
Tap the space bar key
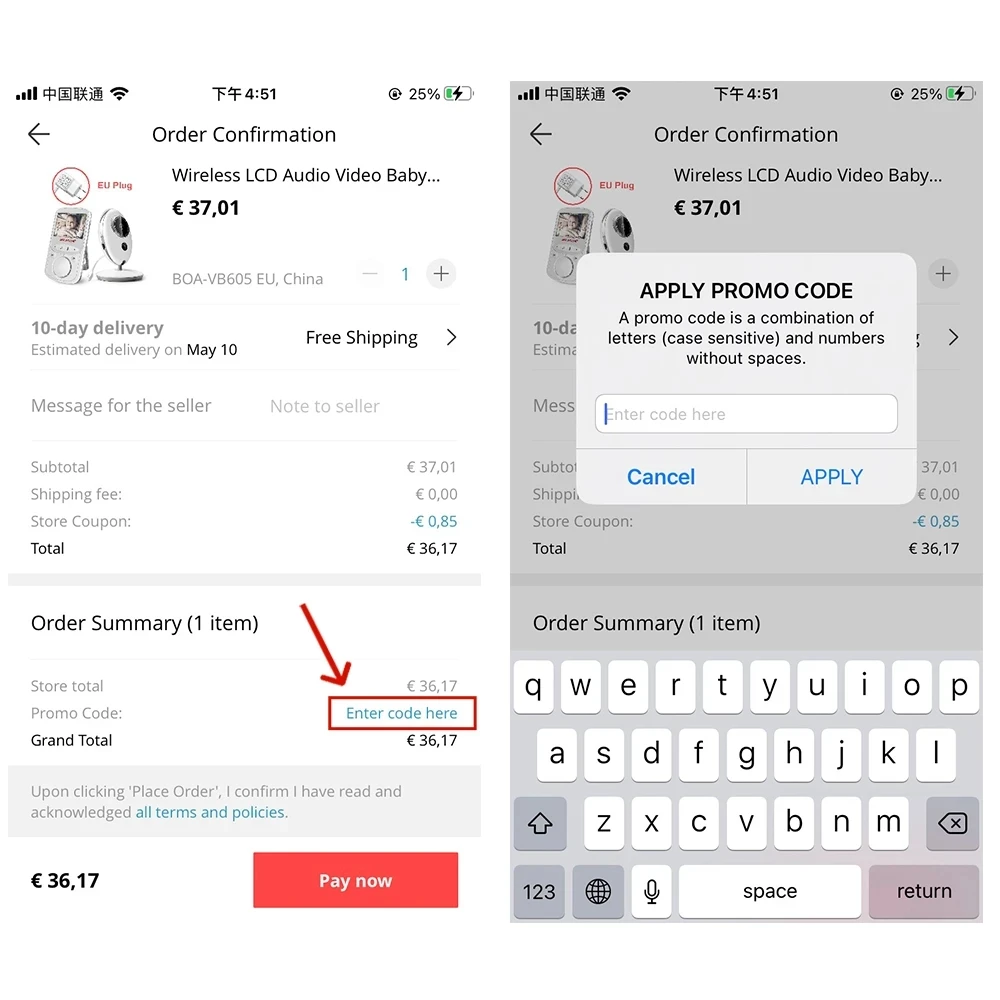tap(770, 891)
